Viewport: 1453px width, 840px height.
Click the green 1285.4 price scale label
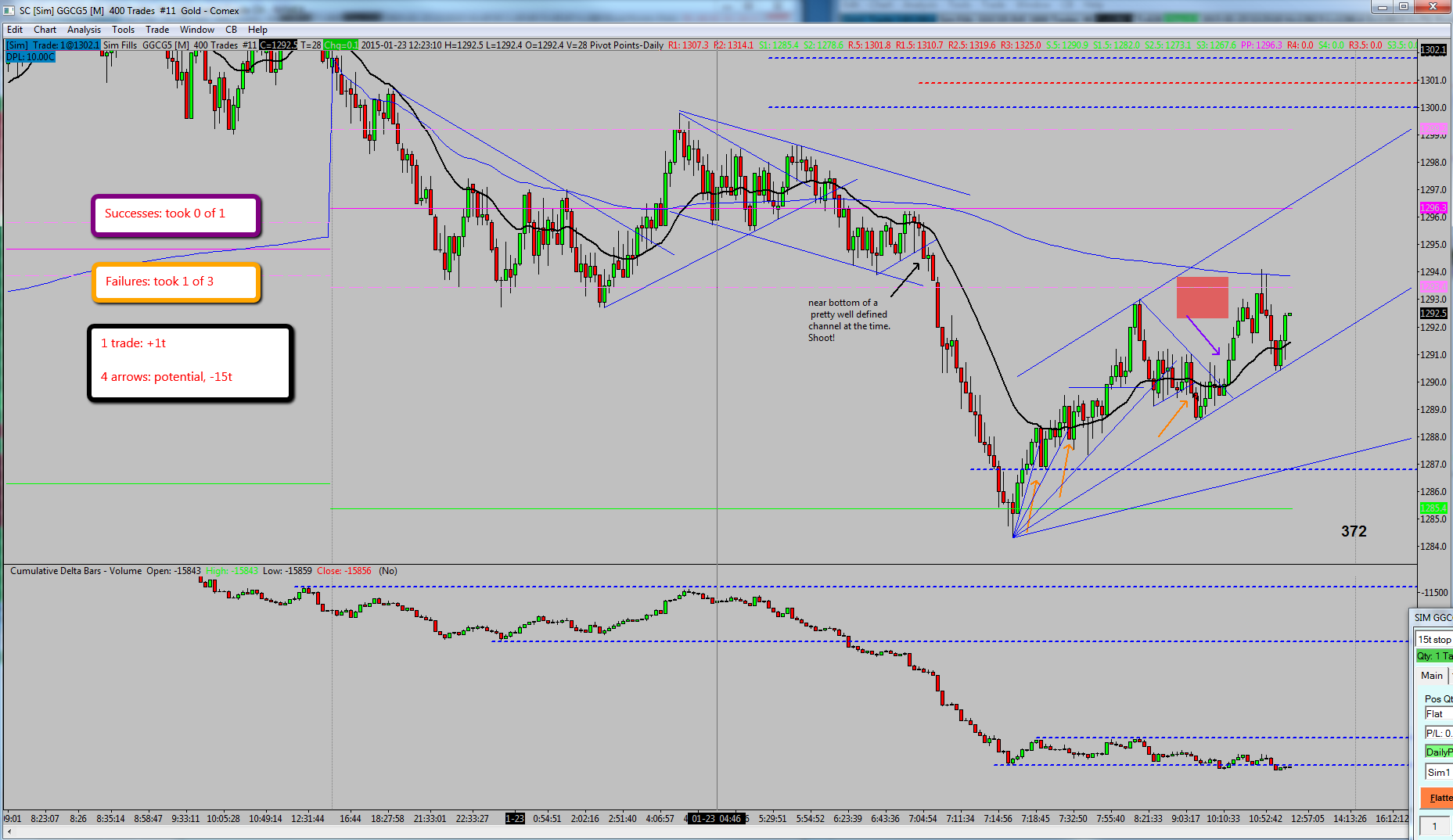(1433, 508)
